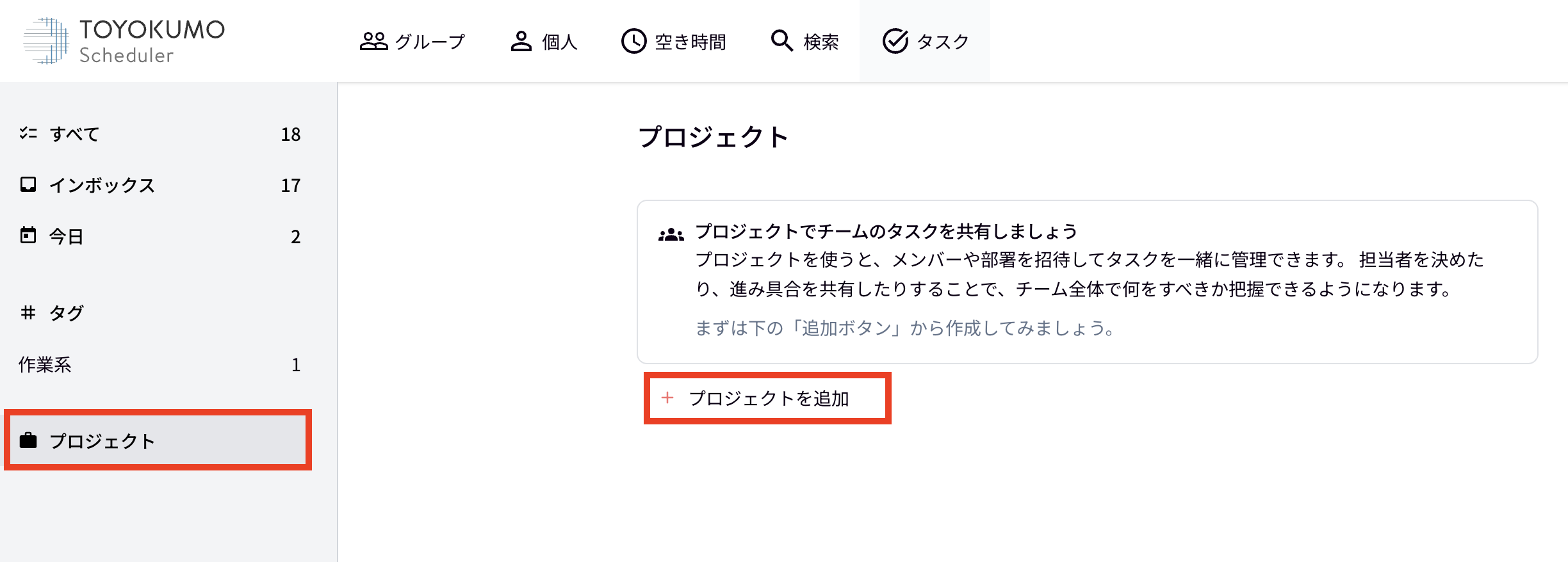Click プロジェクトを追加 to add a project

tap(769, 397)
